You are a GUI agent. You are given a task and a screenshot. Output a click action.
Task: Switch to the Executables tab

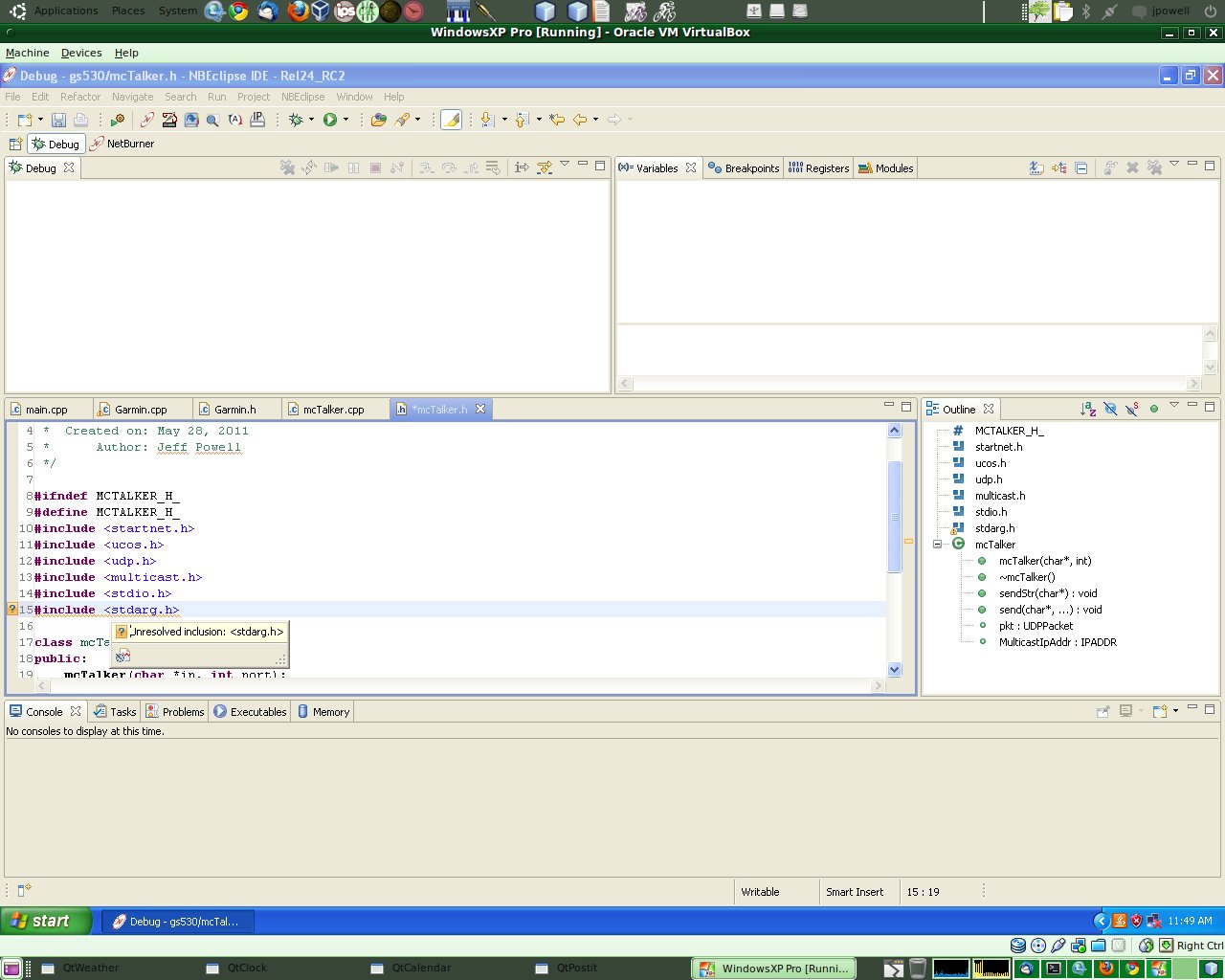[x=250, y=711]
